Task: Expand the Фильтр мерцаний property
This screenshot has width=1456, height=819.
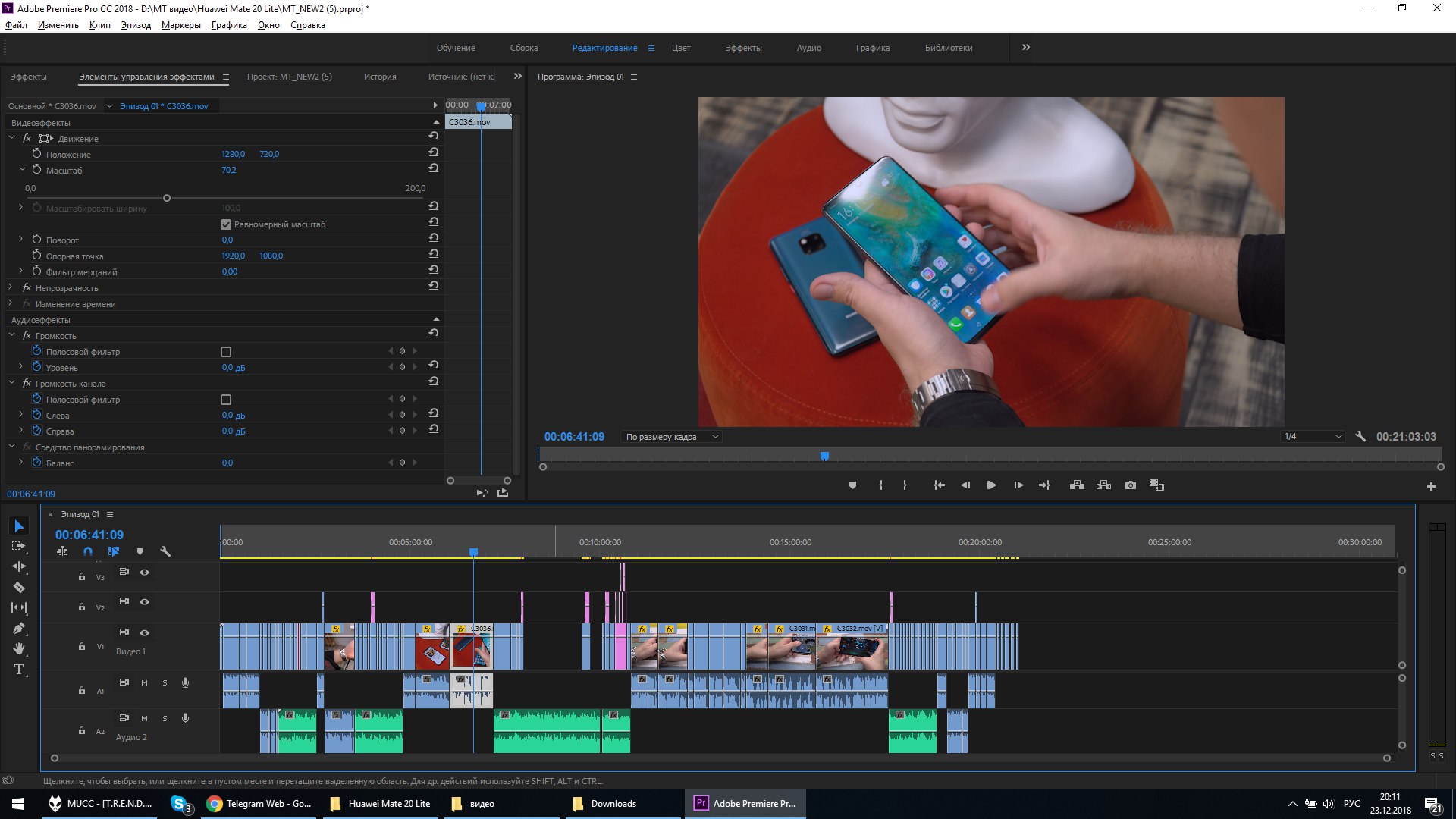Action: point(21,271)
